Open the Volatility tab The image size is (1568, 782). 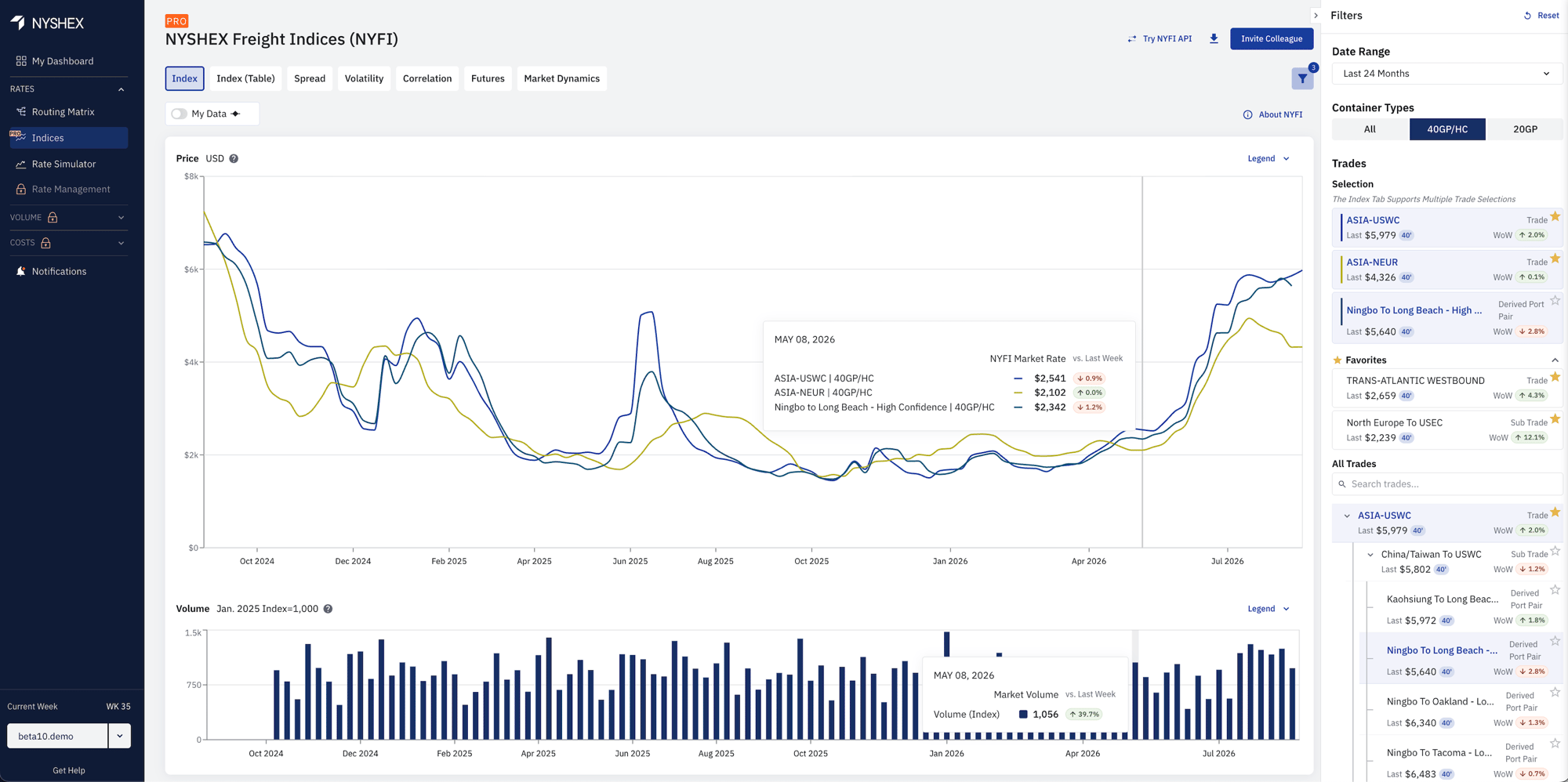[x=364, y=78]
